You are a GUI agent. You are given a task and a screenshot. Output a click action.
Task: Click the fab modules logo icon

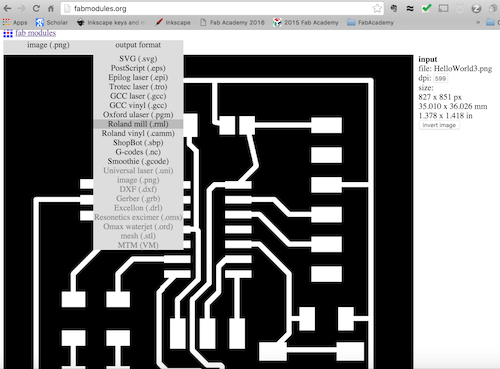pyautogui.click(x=8, y=33)
